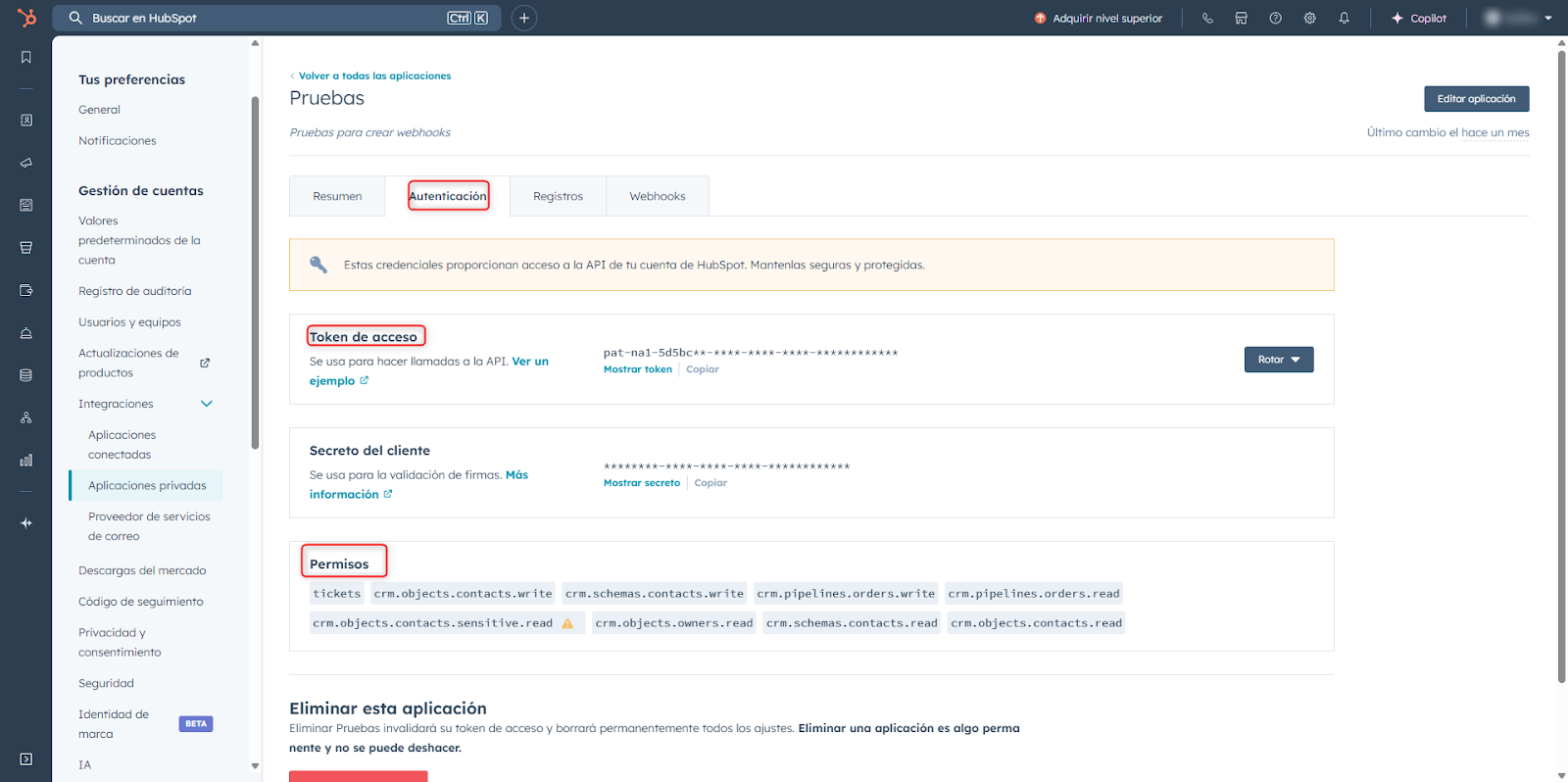
Task: Click the help question mark icon
Action: [1275, 18]
